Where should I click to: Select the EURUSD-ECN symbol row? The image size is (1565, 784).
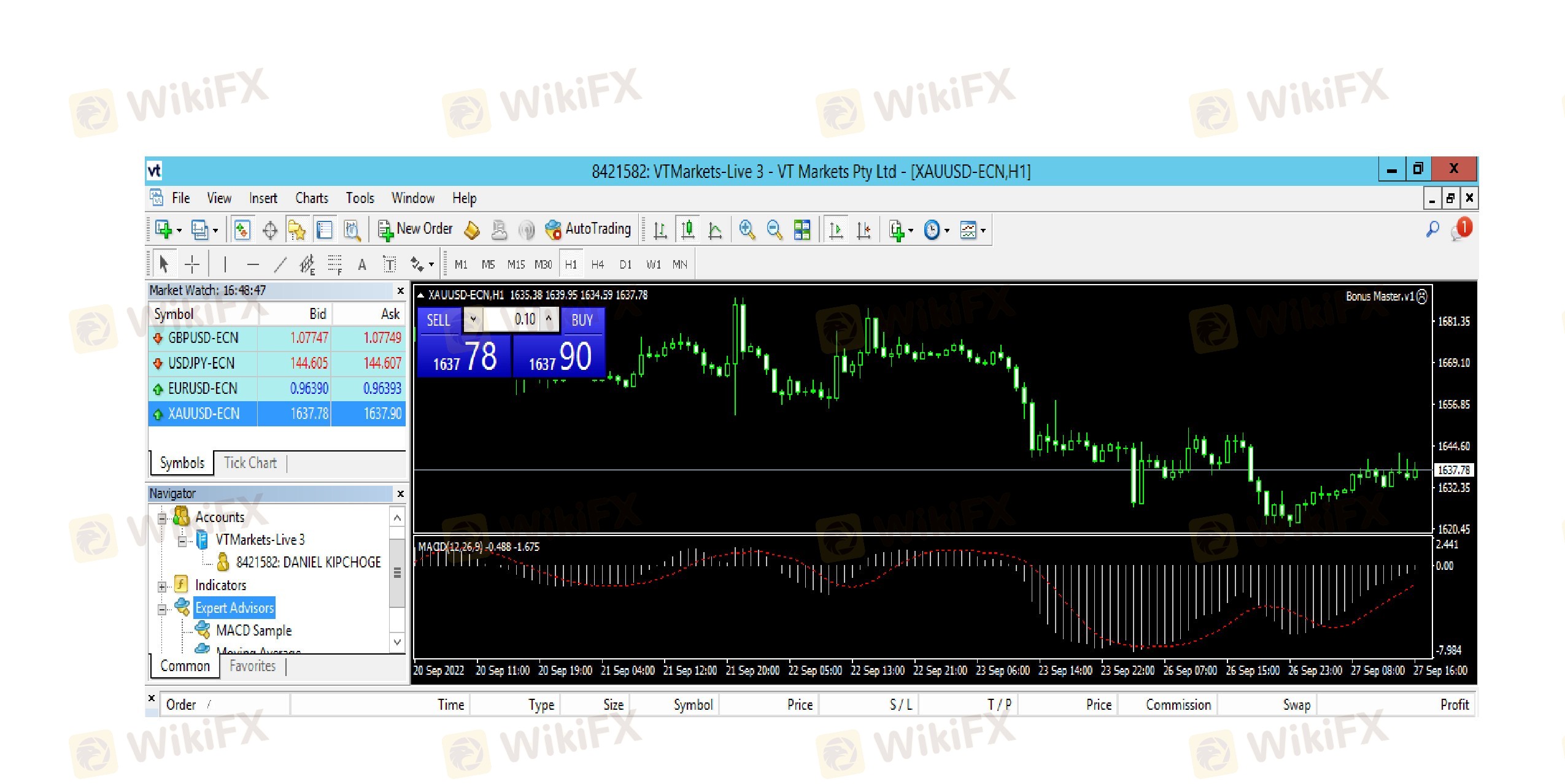pos(277,388)
